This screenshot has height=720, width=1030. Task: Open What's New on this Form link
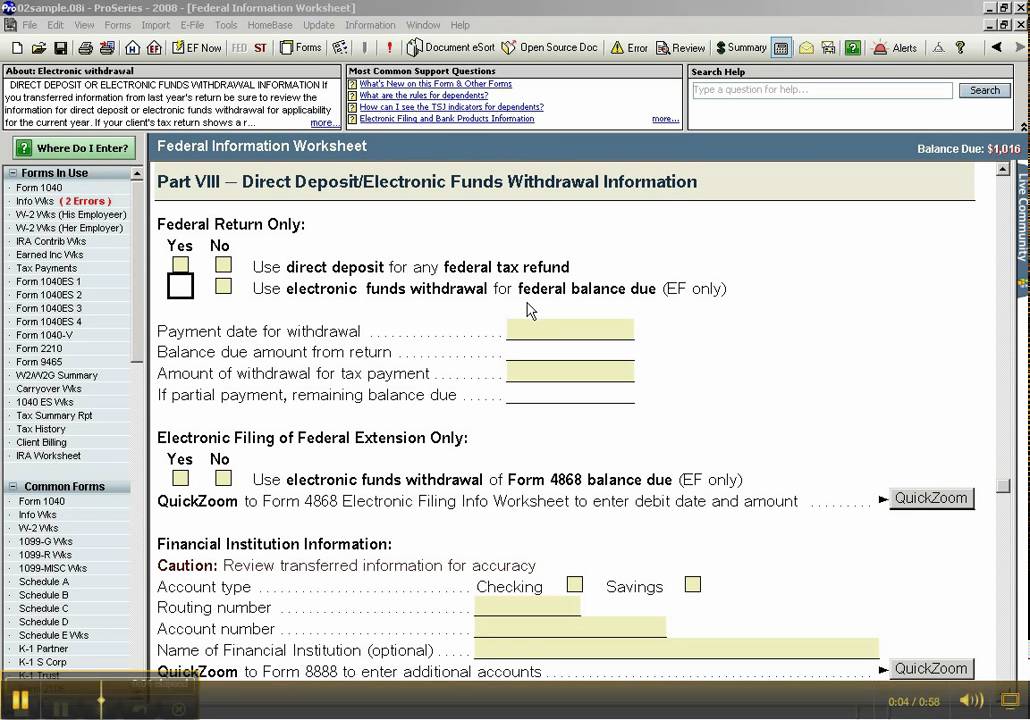436,84
